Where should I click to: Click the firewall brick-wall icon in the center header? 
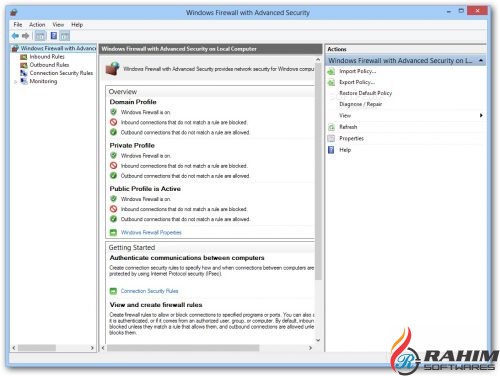(x=113, y=69)
